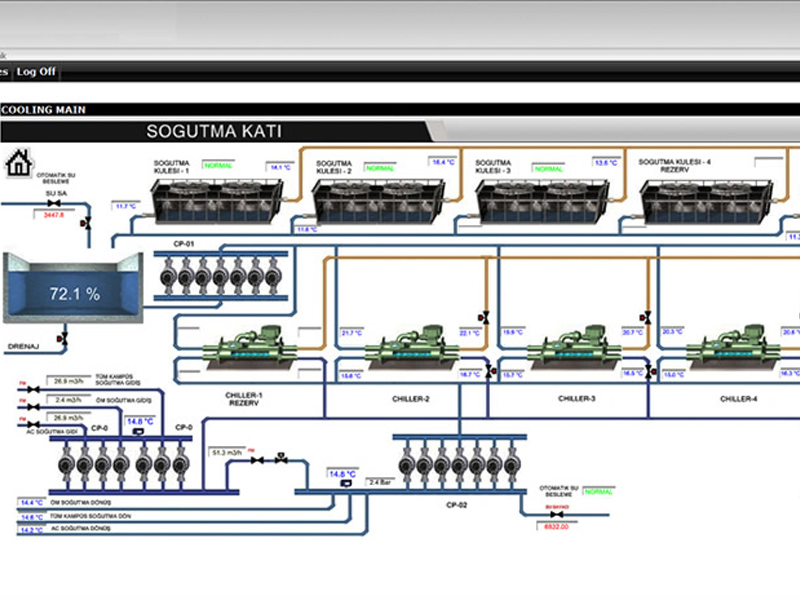Toggle the red valve above the water tank
The width and height of the screenshot is (800, 600).
coord(87,223)
